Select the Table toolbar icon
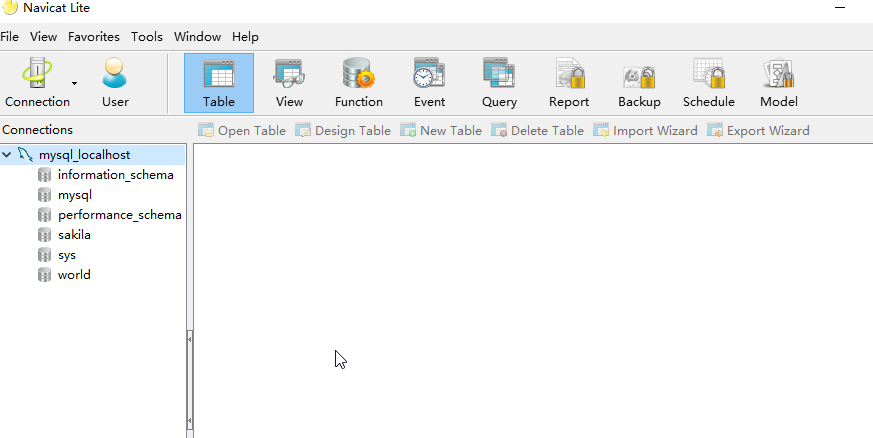 tap(219, 82)
